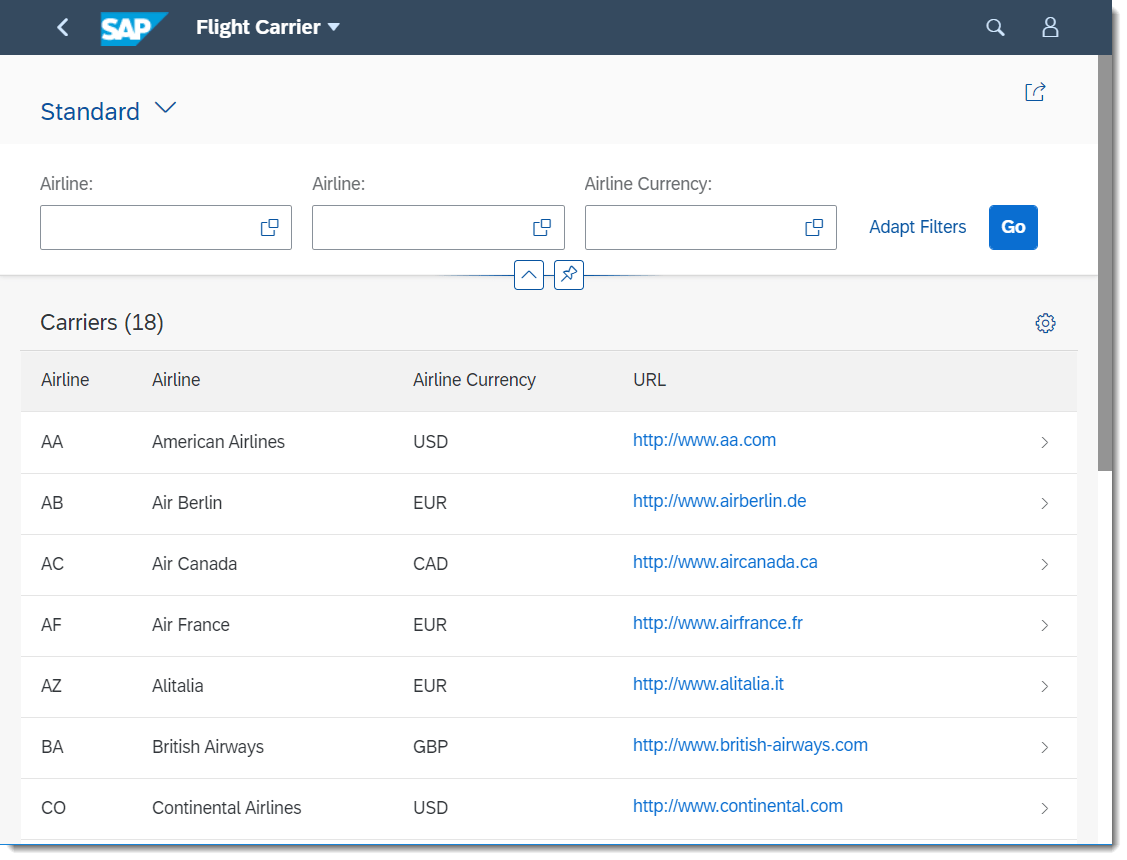Open table settings via the gear icon
This screenshot has height=860, width=1127.
1045,322
